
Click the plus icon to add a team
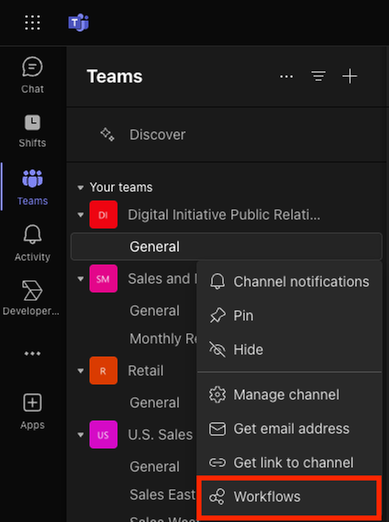click(x=350, y=76)
